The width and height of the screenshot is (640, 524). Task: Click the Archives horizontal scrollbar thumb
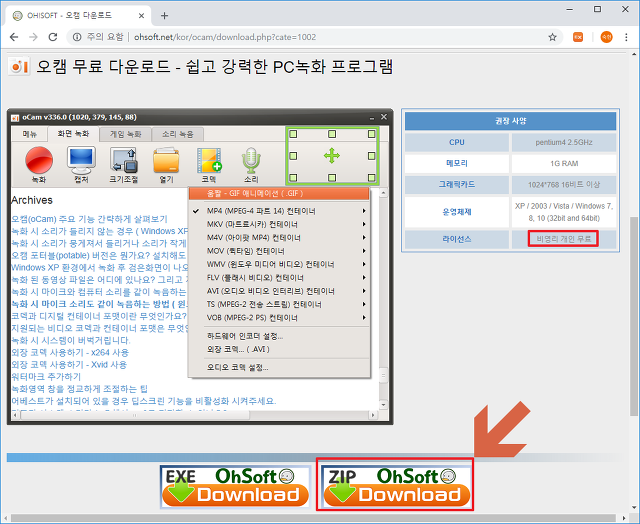pyautogui.click(x=135, y=415)
